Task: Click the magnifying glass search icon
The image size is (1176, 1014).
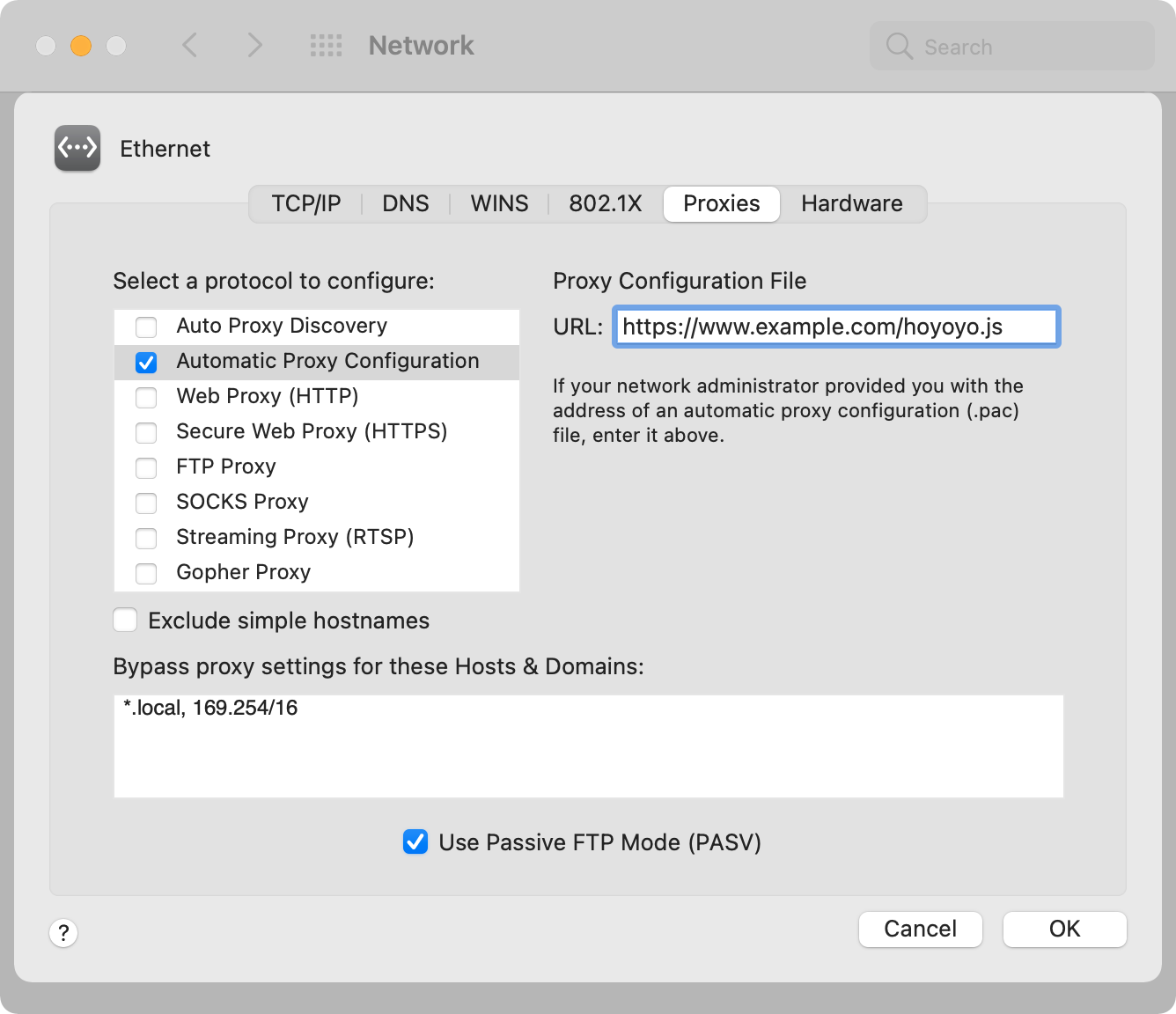Action: pos(899,46)
